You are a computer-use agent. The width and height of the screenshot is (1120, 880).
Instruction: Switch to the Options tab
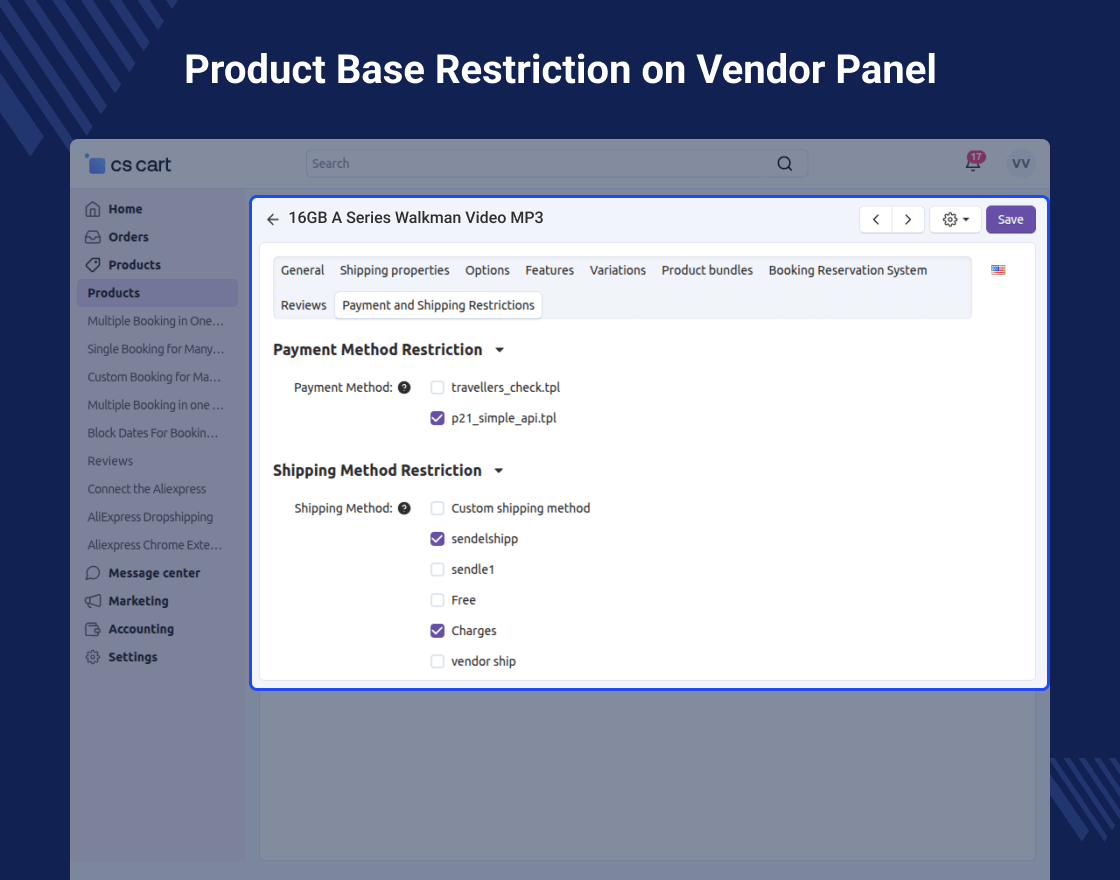[x=487, y=271]
